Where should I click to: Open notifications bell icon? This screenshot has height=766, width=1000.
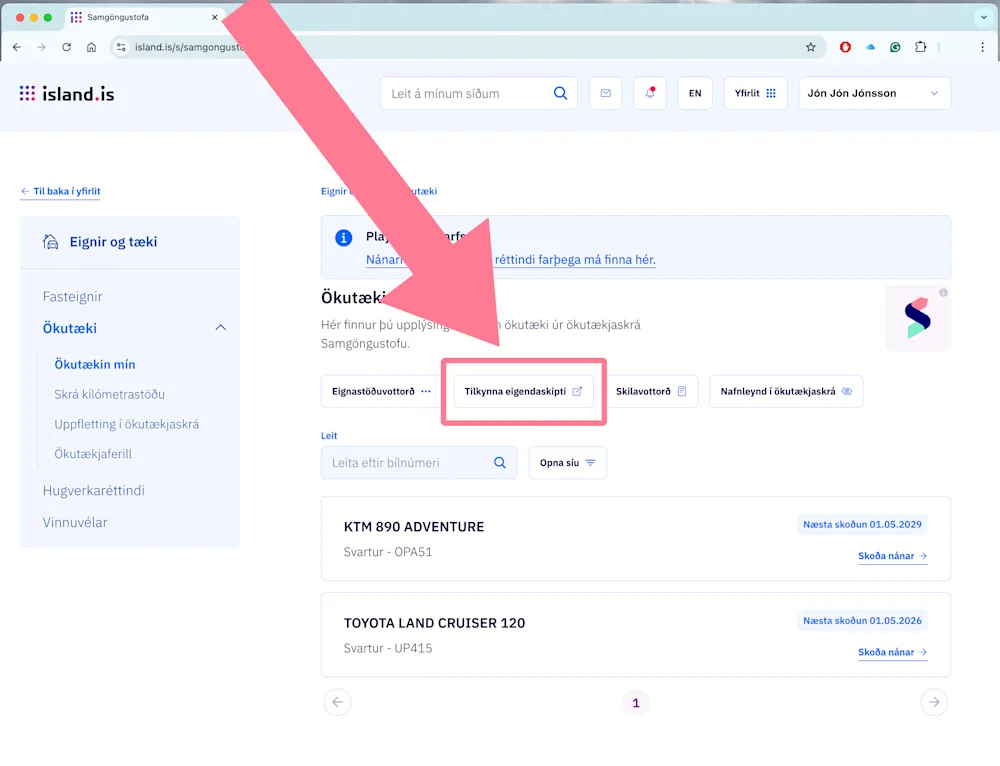(650, 93)
